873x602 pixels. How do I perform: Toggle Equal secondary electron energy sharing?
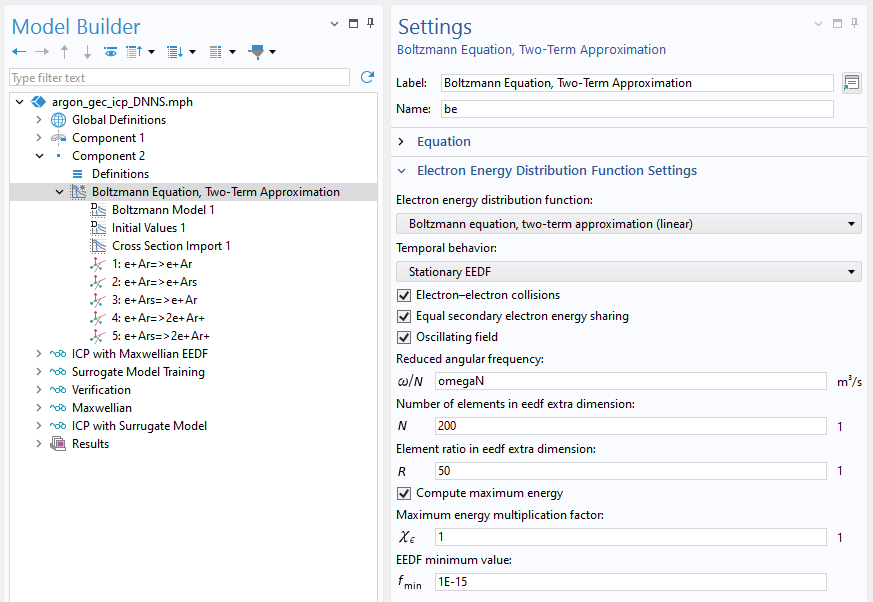[404, 316]
